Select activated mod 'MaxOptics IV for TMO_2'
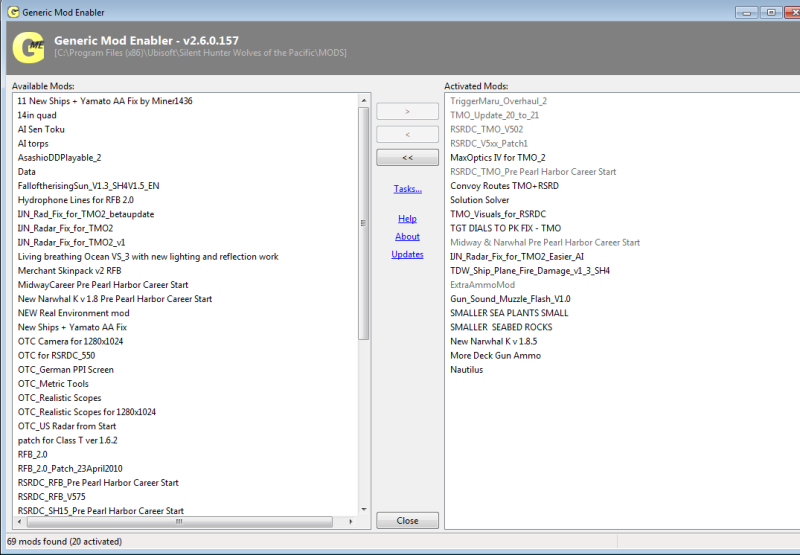Image resolution: width=800 pixels, height=555 pixels. (x=497, y=158)
